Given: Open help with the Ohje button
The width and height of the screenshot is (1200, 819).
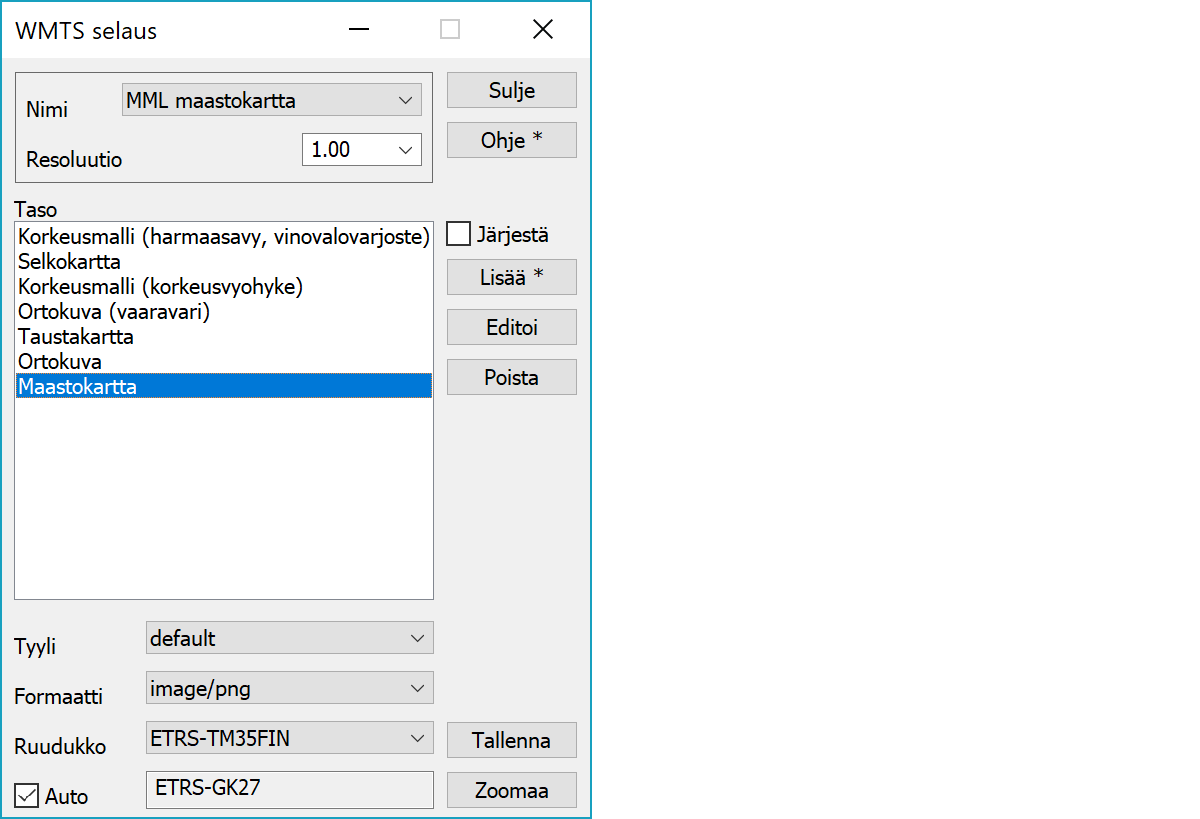Looking at the screenshot, I should 511,140.
